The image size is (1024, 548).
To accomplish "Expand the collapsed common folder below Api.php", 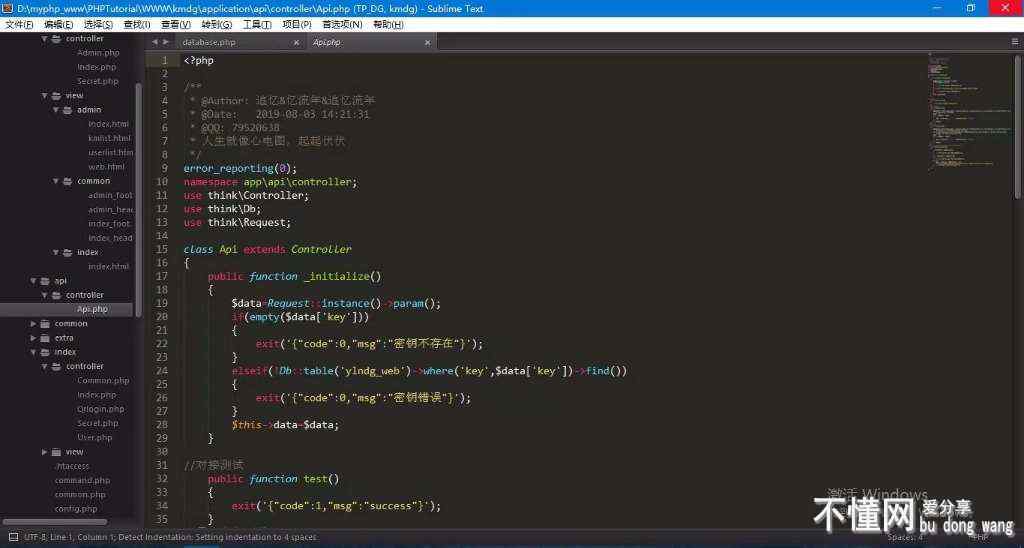I will click(x=33, y=323).
